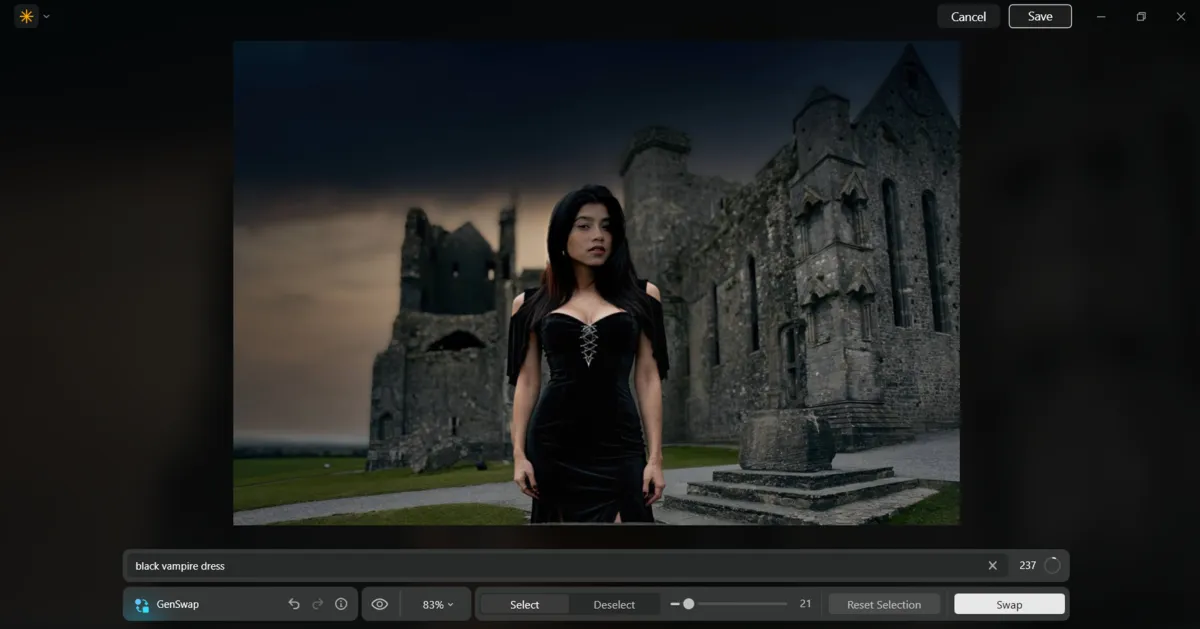The image size is (1200, 629).
Task: Open the 83% zoom level dropdown
Action: point(436,604)
